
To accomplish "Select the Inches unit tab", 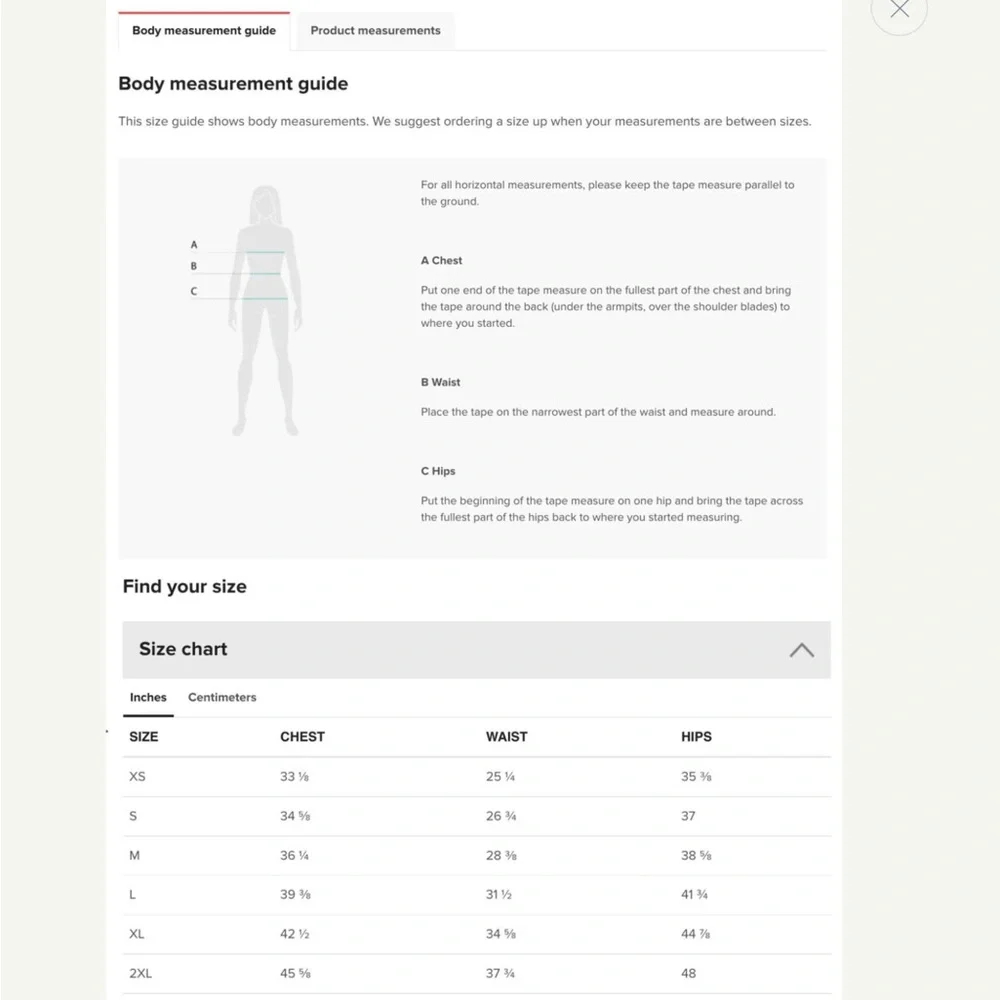I will 148,698.
